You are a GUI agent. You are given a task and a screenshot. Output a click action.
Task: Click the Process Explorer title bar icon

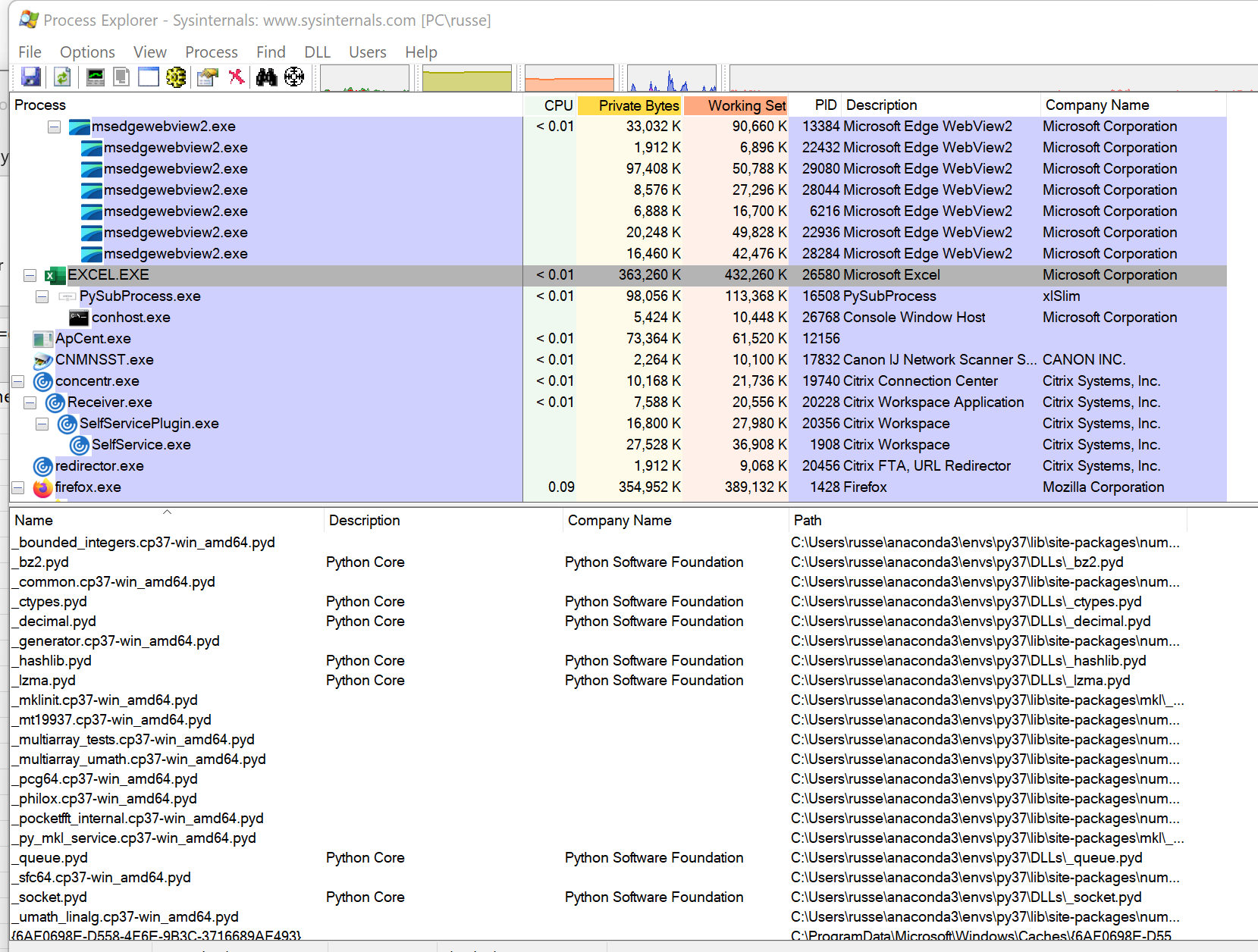tap(29, 20)
